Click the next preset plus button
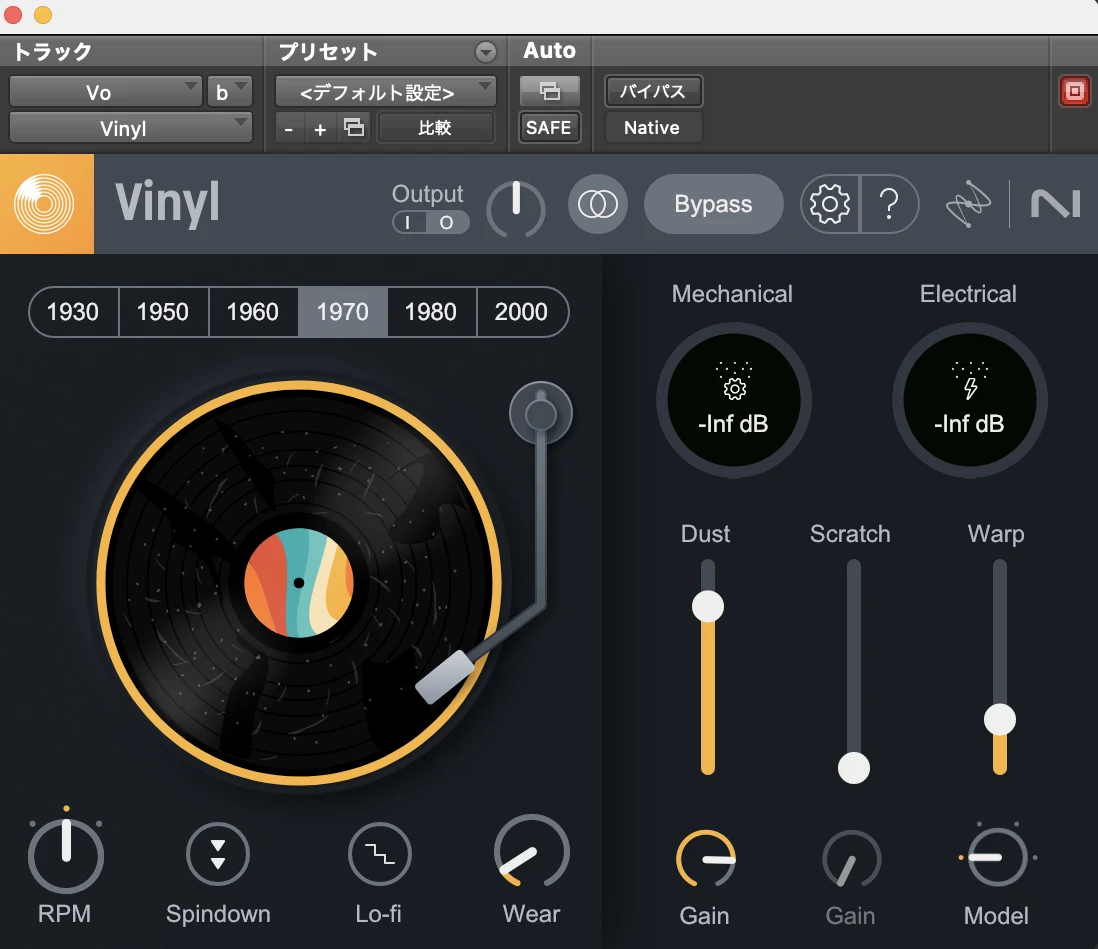Image resolution: width=1098 pixels, height=949 pixels. (x=320, y=128)
